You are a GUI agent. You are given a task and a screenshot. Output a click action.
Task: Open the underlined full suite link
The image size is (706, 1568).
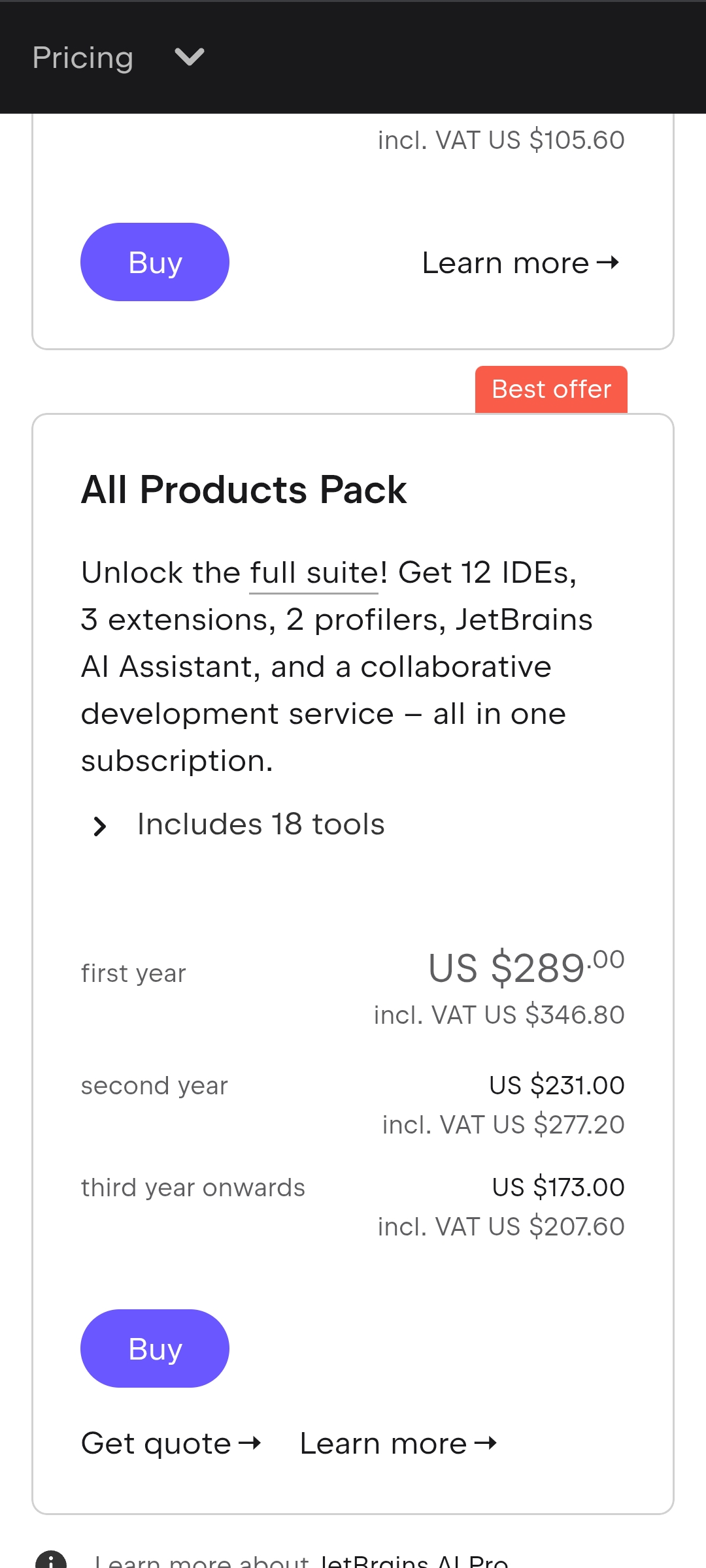[314, 573]
